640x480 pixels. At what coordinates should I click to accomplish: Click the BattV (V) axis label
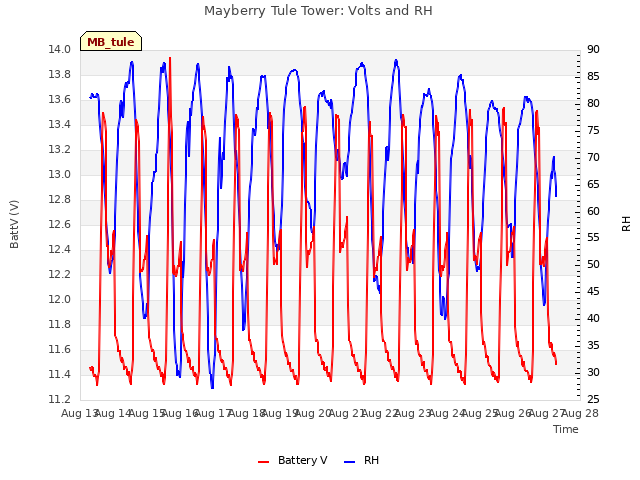coord(14,224)
